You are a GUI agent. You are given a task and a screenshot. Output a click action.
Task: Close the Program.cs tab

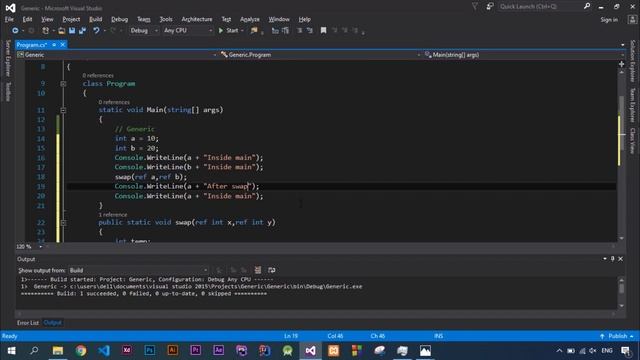[63, 45]
